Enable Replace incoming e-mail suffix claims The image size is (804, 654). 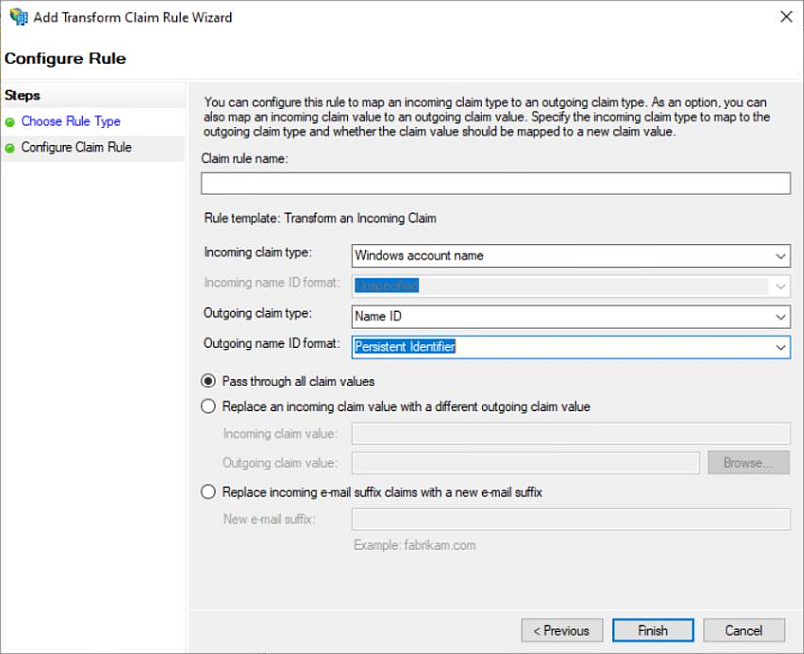(x=208, y=491)
